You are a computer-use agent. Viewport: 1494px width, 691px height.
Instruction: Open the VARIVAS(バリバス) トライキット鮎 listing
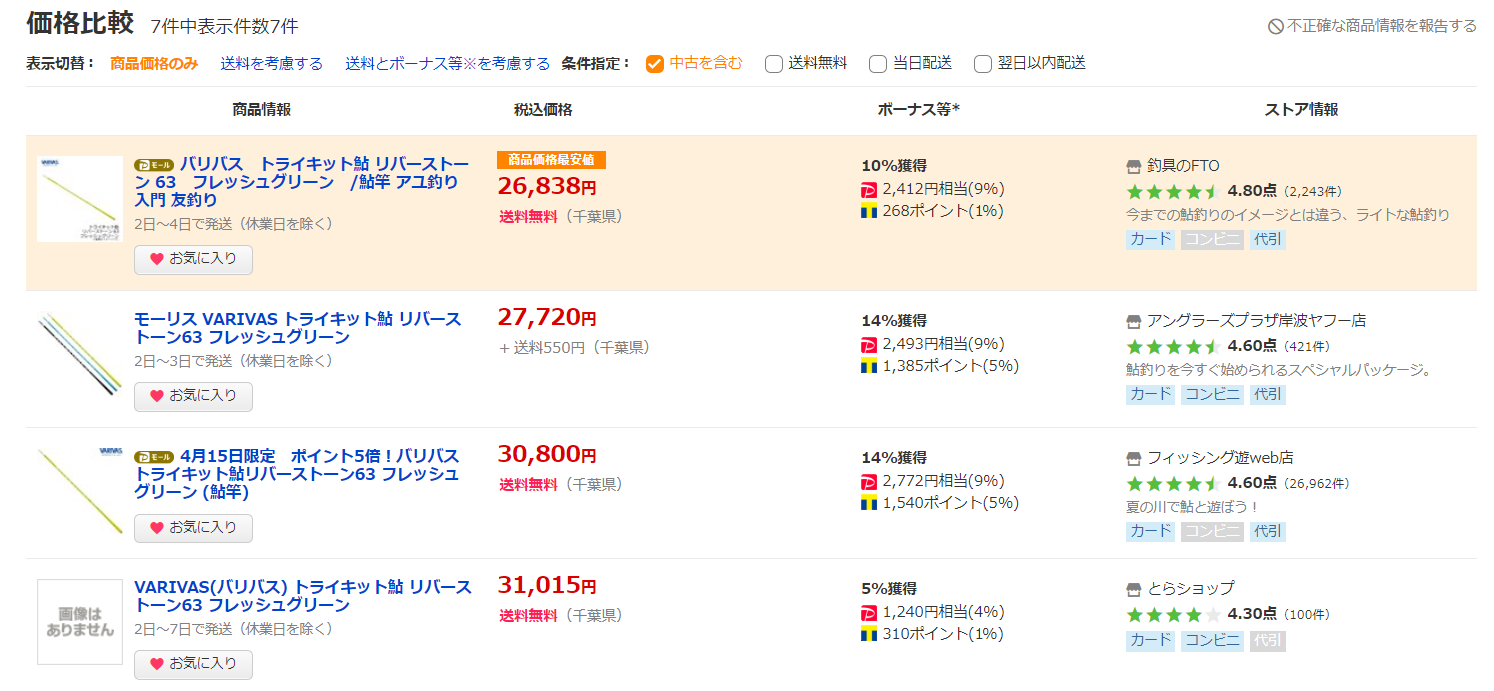302,596
